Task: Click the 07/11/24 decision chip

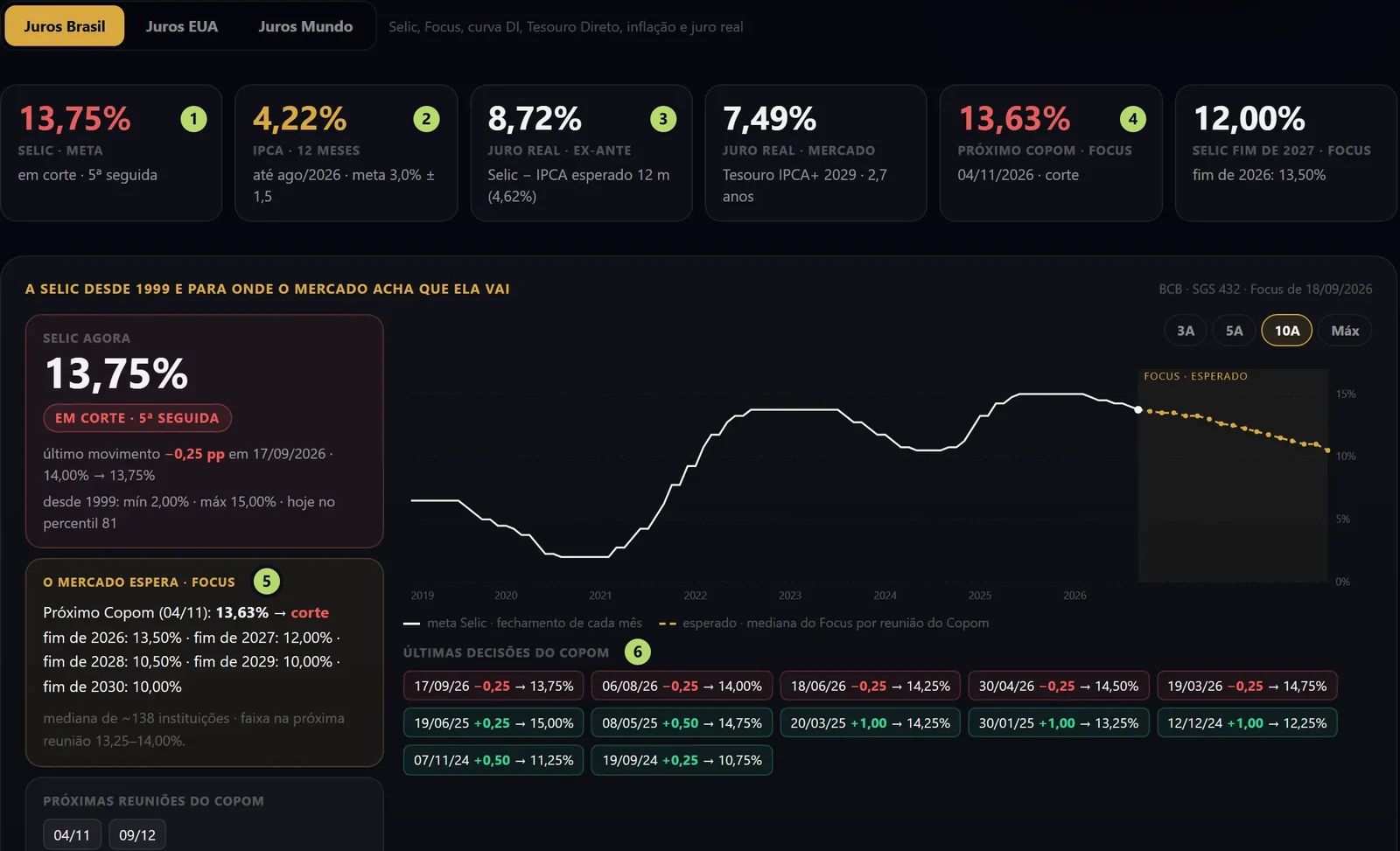Action: (x=493, y=760)
